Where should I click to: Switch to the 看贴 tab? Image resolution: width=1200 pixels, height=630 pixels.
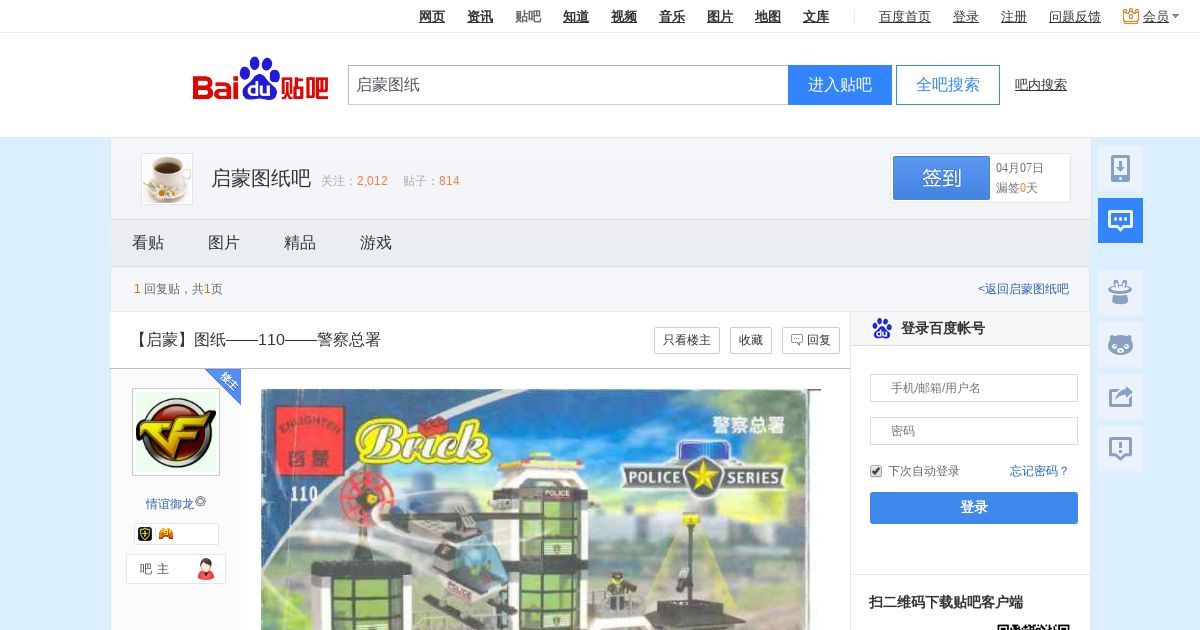pyautogui.click(x=148, y=243)
